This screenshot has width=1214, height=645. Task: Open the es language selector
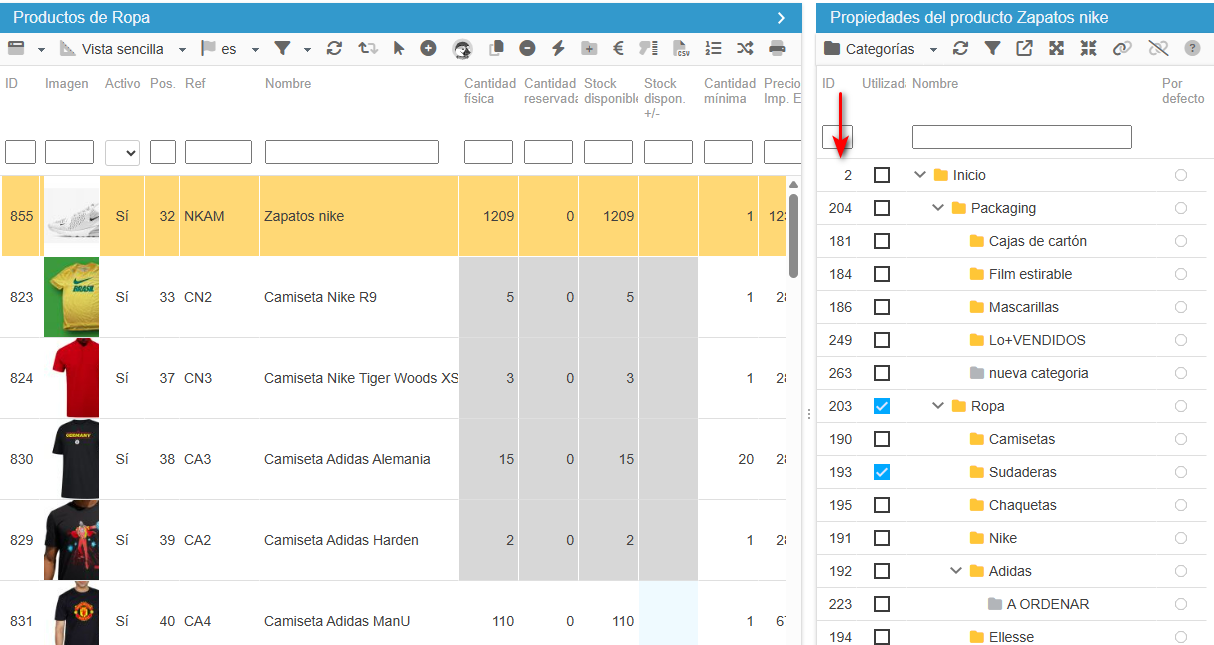click(230, 48)
